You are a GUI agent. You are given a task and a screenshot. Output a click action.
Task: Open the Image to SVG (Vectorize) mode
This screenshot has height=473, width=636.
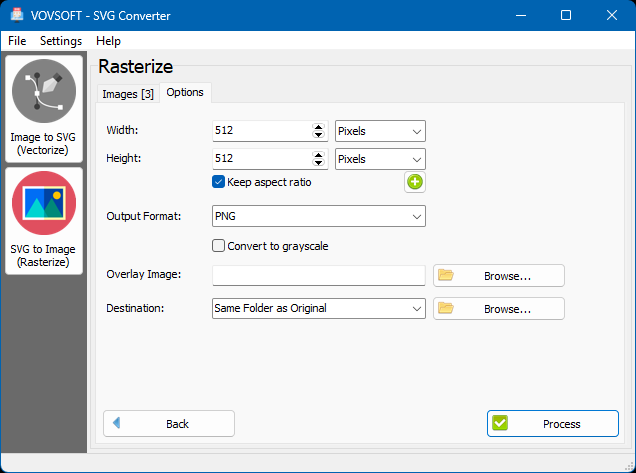pos(44,109)
